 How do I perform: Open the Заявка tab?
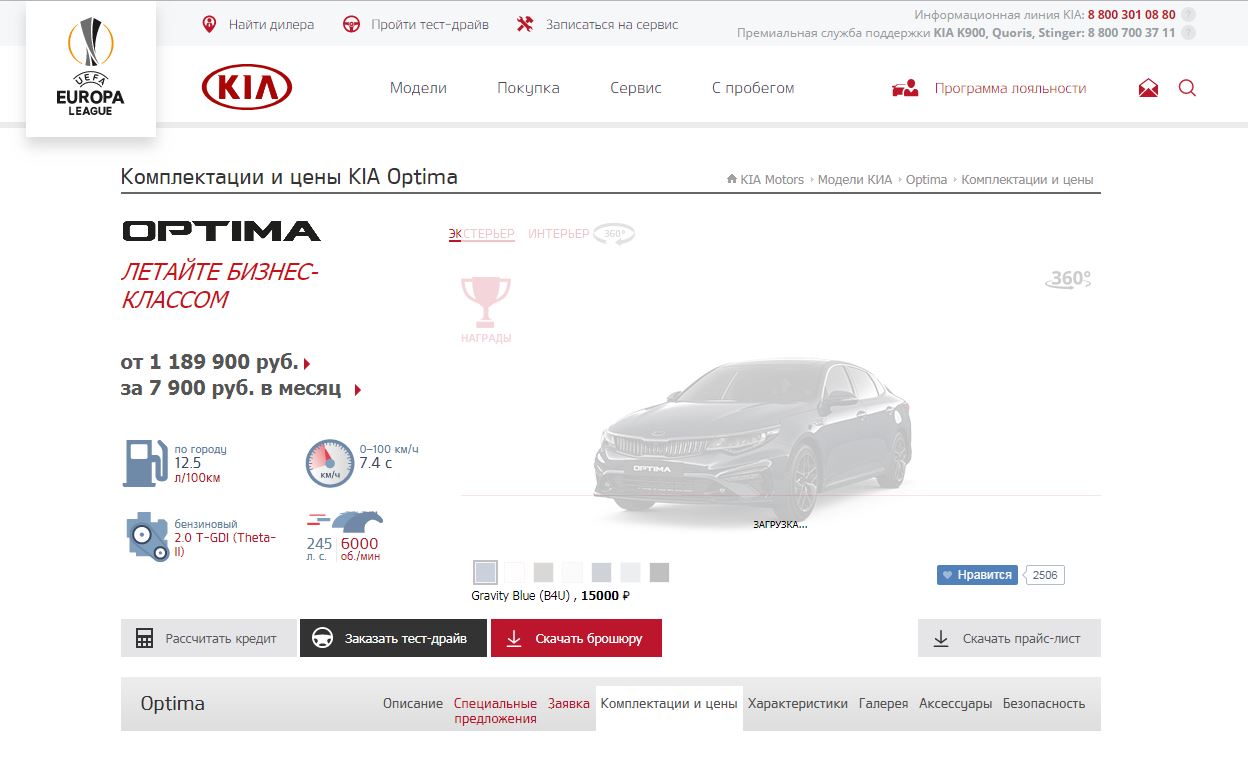pyautogui.click(x=569, y=704)
